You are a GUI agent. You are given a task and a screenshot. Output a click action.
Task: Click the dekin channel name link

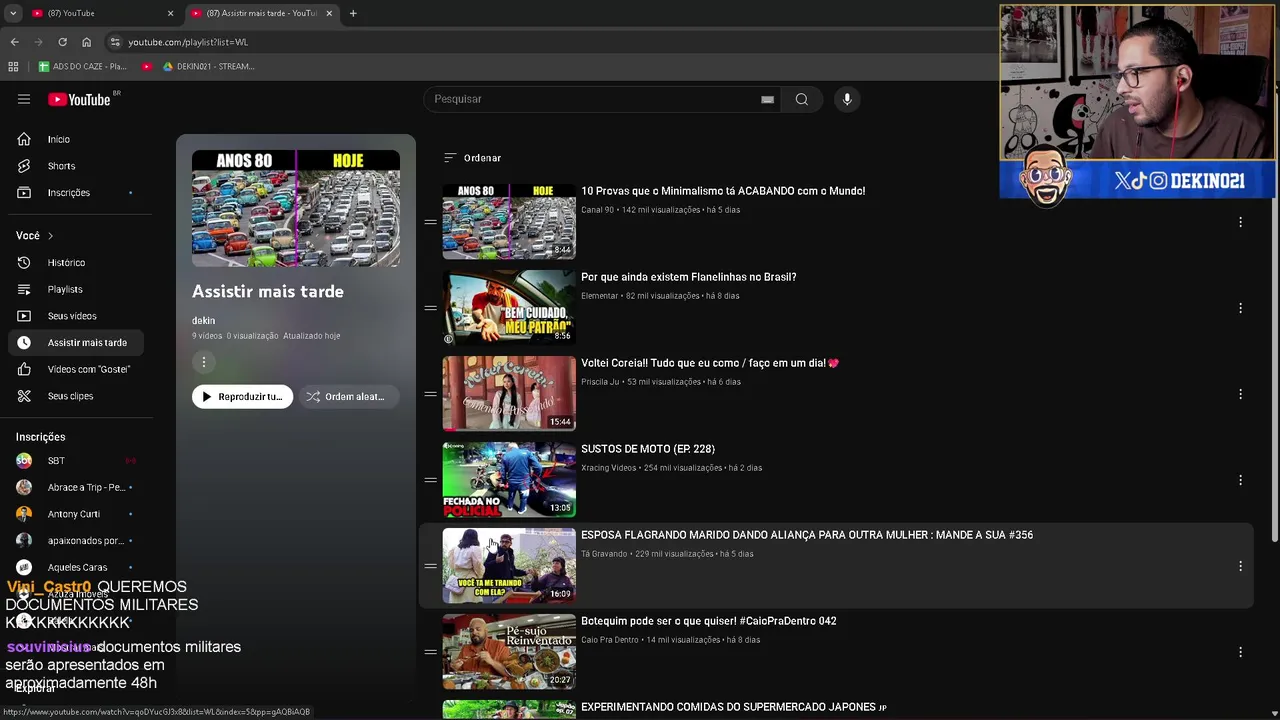(x=203, y=320)
